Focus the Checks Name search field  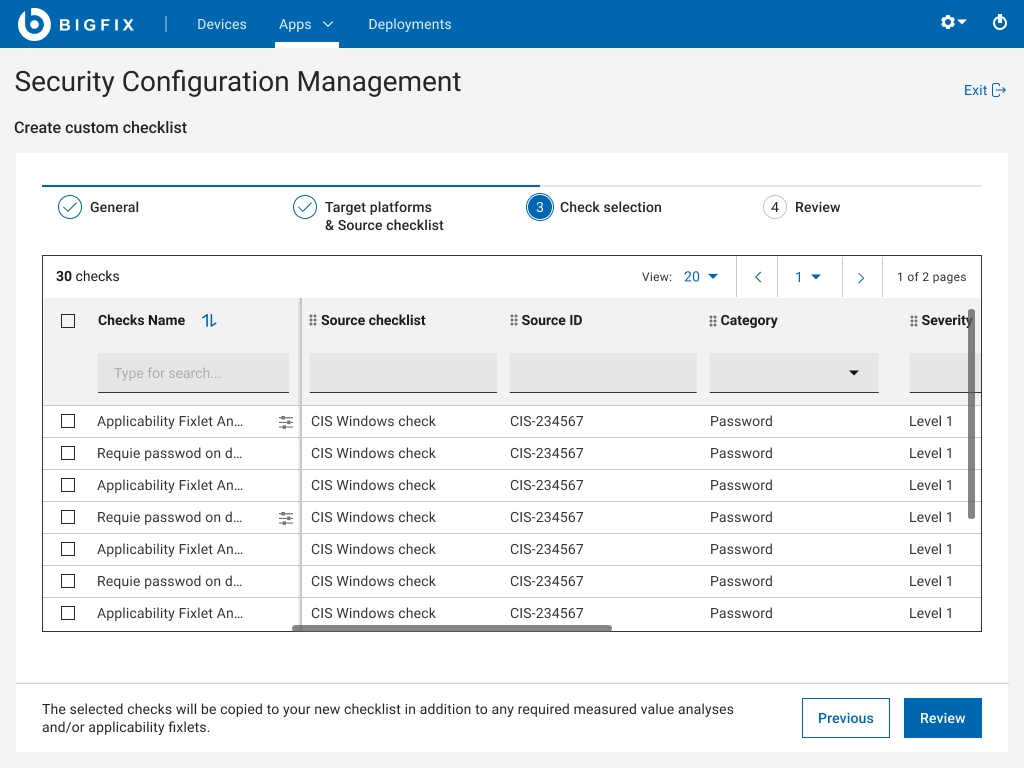click(x=193, y=373)
